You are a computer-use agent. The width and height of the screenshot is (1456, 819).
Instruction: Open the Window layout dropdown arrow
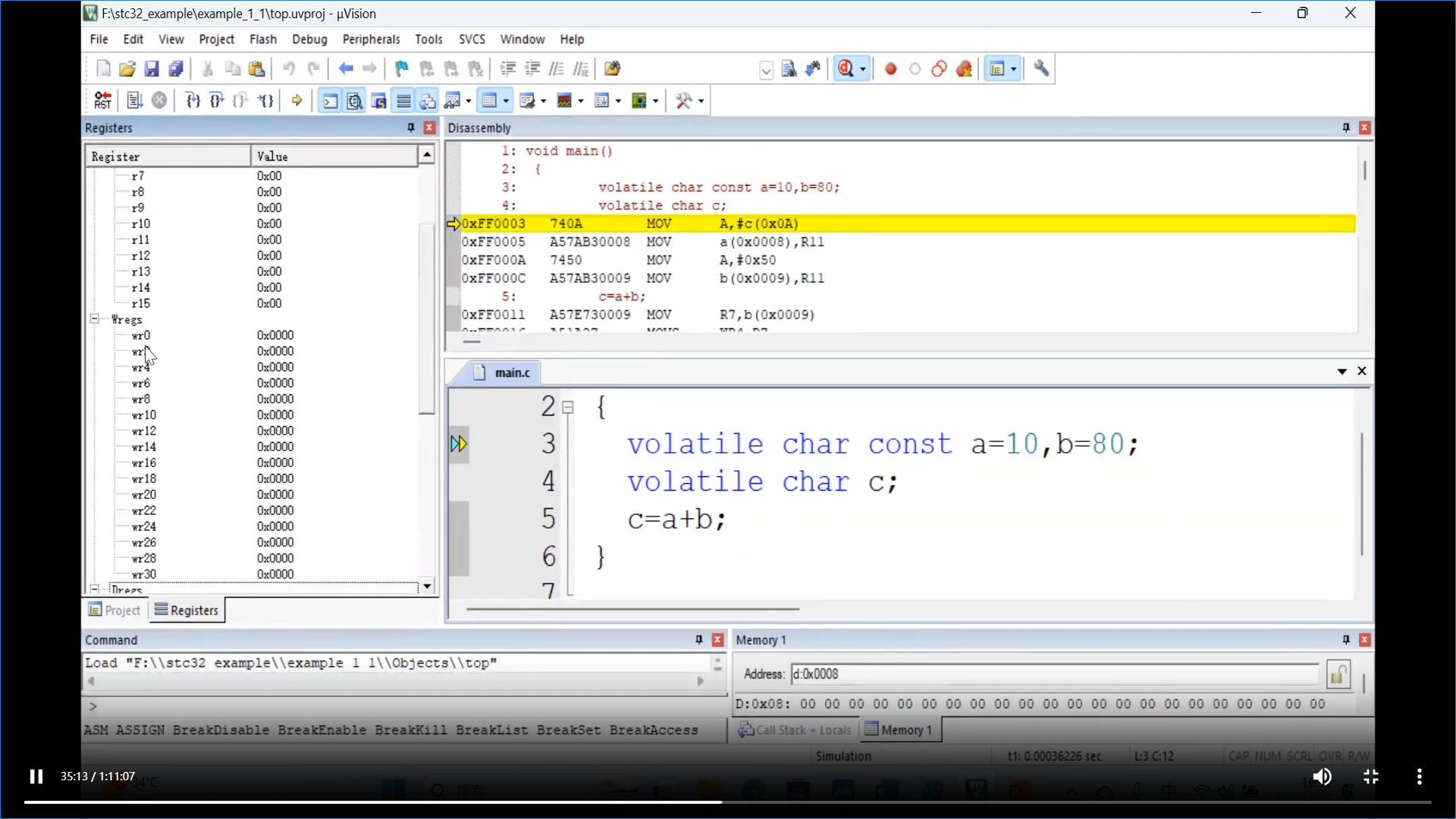click(x=1013, y=70)
